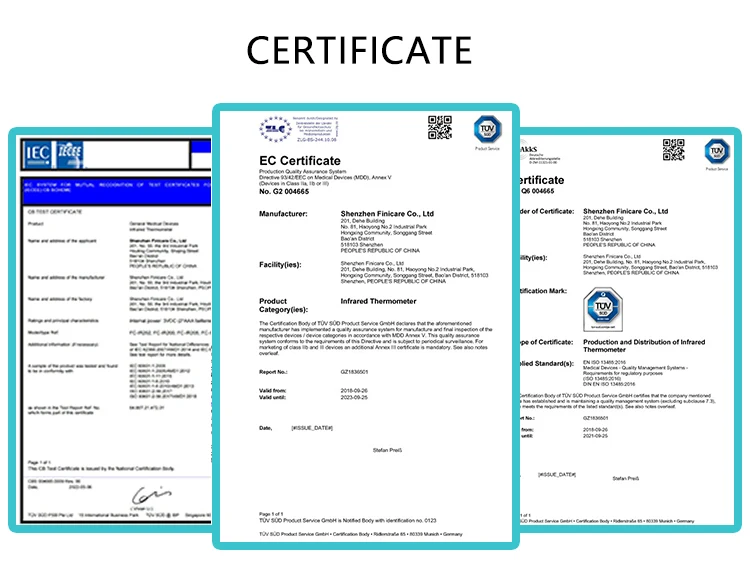Screen dimensions: 750x572
Task: Click the CERTIFICATE heading
Action: 359,50
